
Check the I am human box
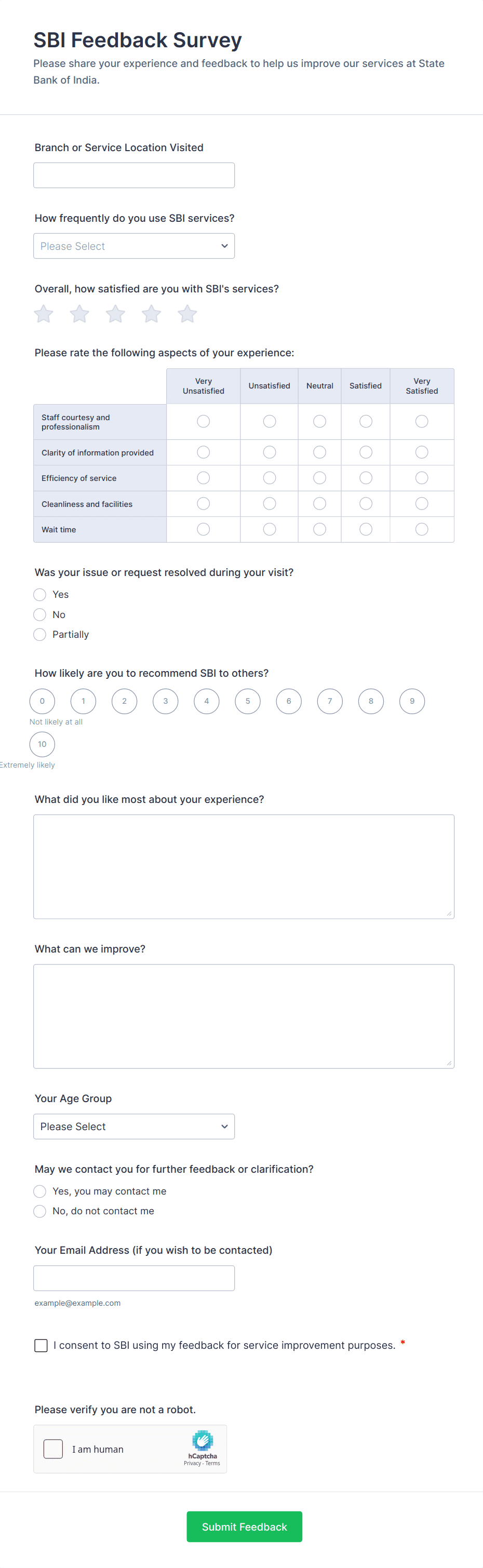coord(53,1449)
